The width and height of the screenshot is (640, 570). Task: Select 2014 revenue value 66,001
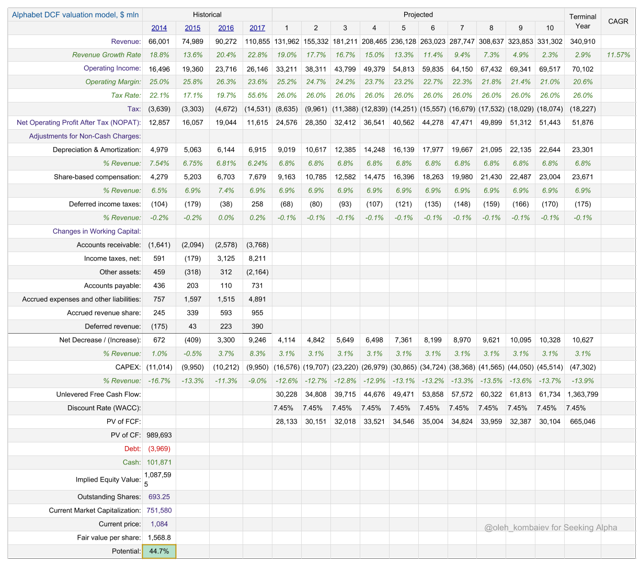(159, 41)
